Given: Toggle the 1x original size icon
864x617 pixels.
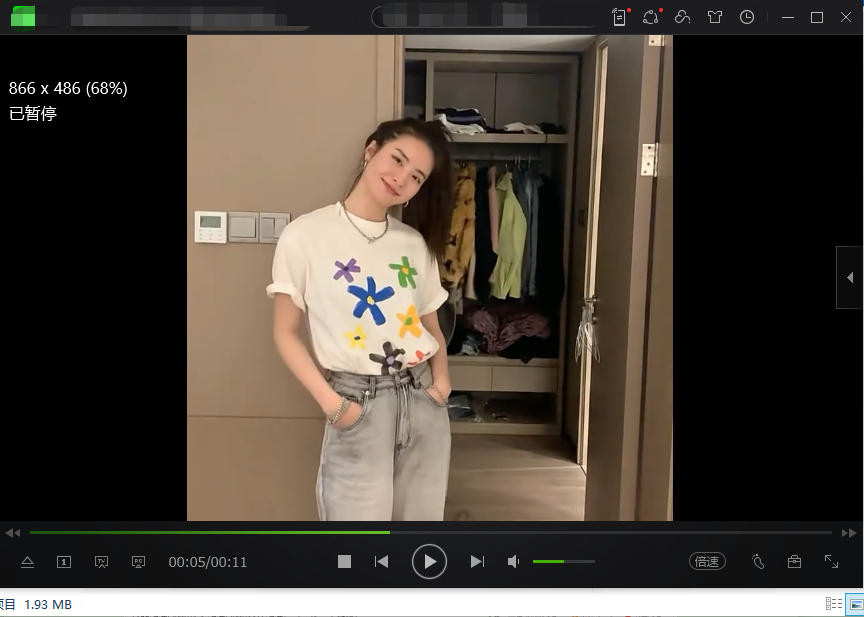Looking at the screenshot, I should coord(64,562).
